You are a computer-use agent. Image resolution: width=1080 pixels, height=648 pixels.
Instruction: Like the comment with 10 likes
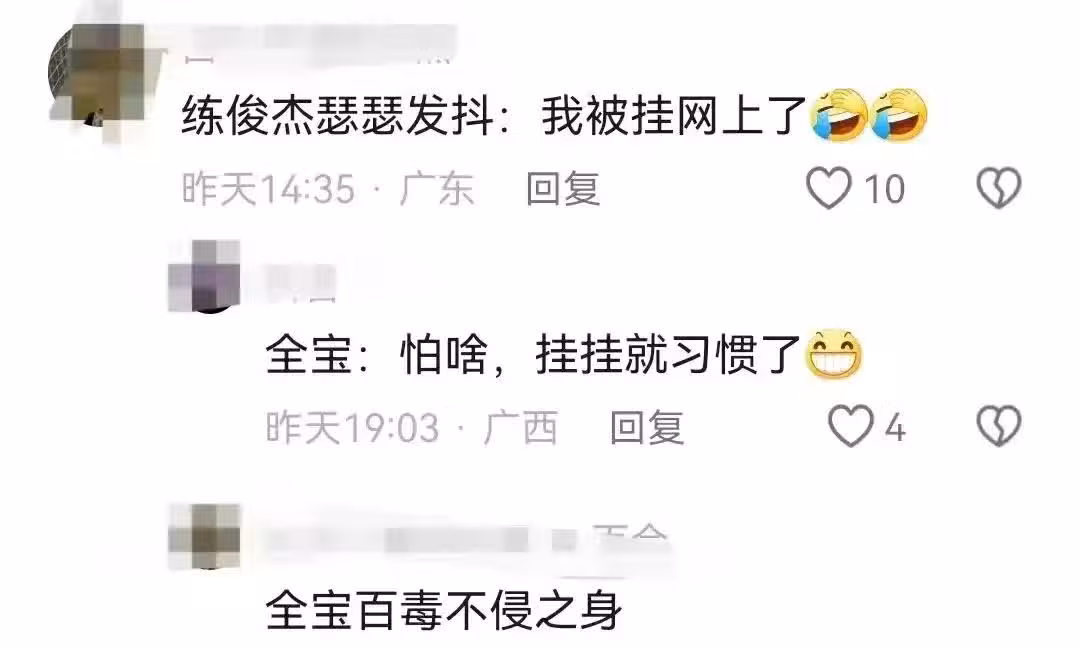tap(829, 188)
